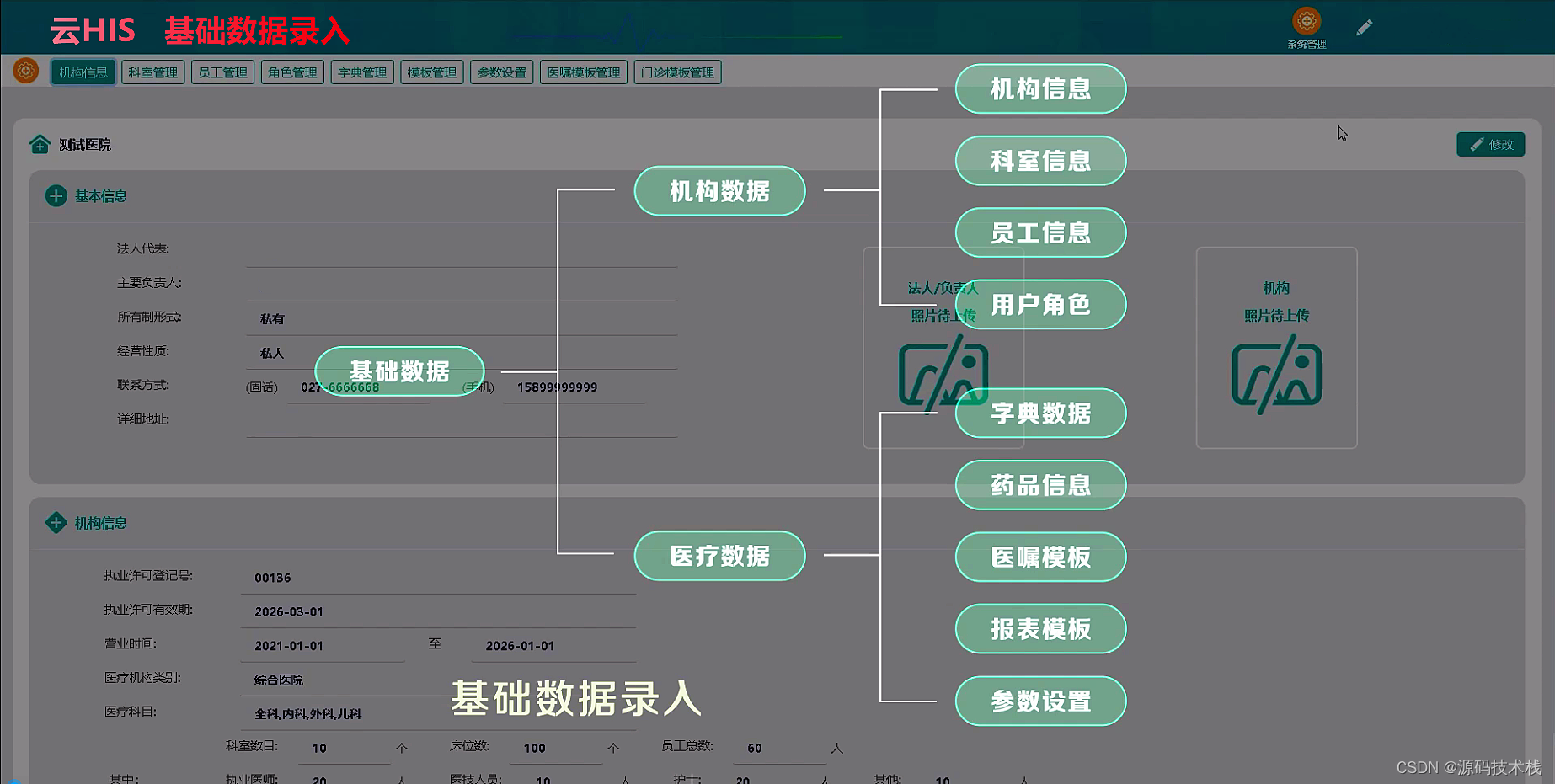Open the 模板管理 tab
The width and height of the screenshot is (1555, 784).
pos(432,72)
